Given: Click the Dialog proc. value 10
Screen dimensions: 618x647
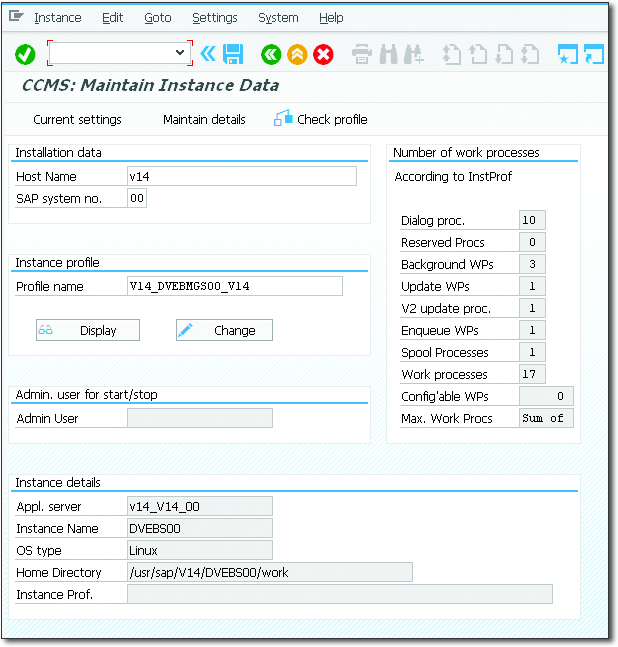Looking at the screenshot, I should pos(532,220).
